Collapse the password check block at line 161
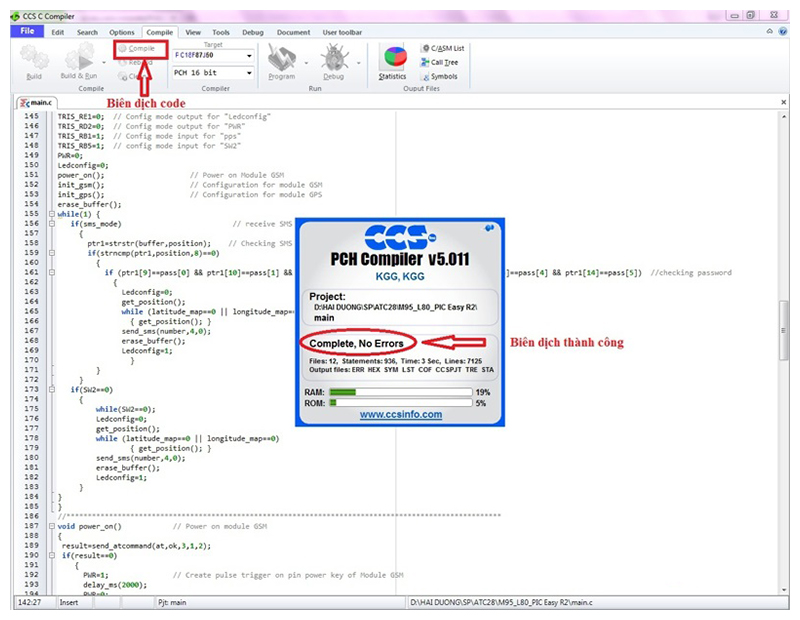 point(52,272)
